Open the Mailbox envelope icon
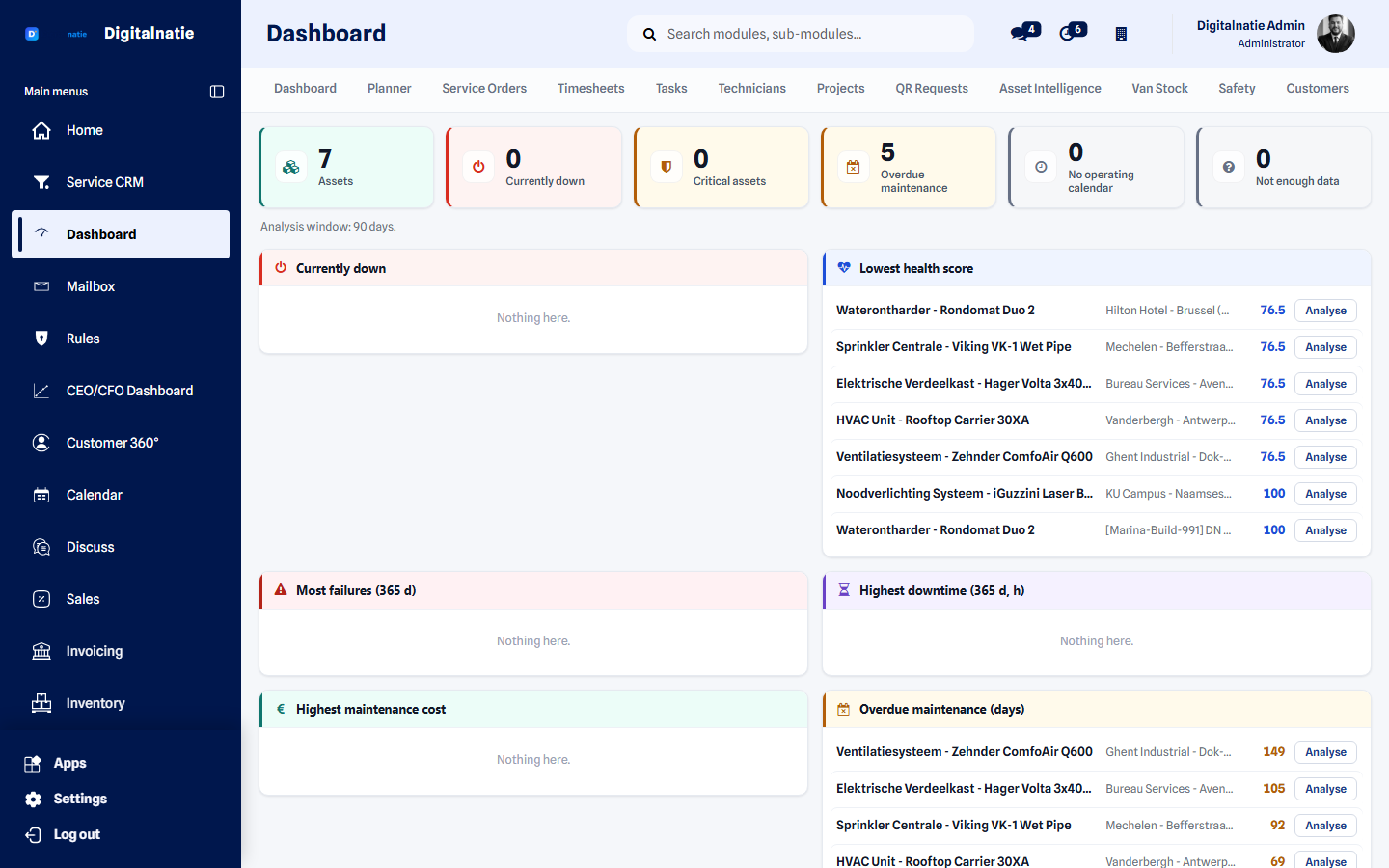Screen dimensions: 1389x868 [x=41, y=286]
